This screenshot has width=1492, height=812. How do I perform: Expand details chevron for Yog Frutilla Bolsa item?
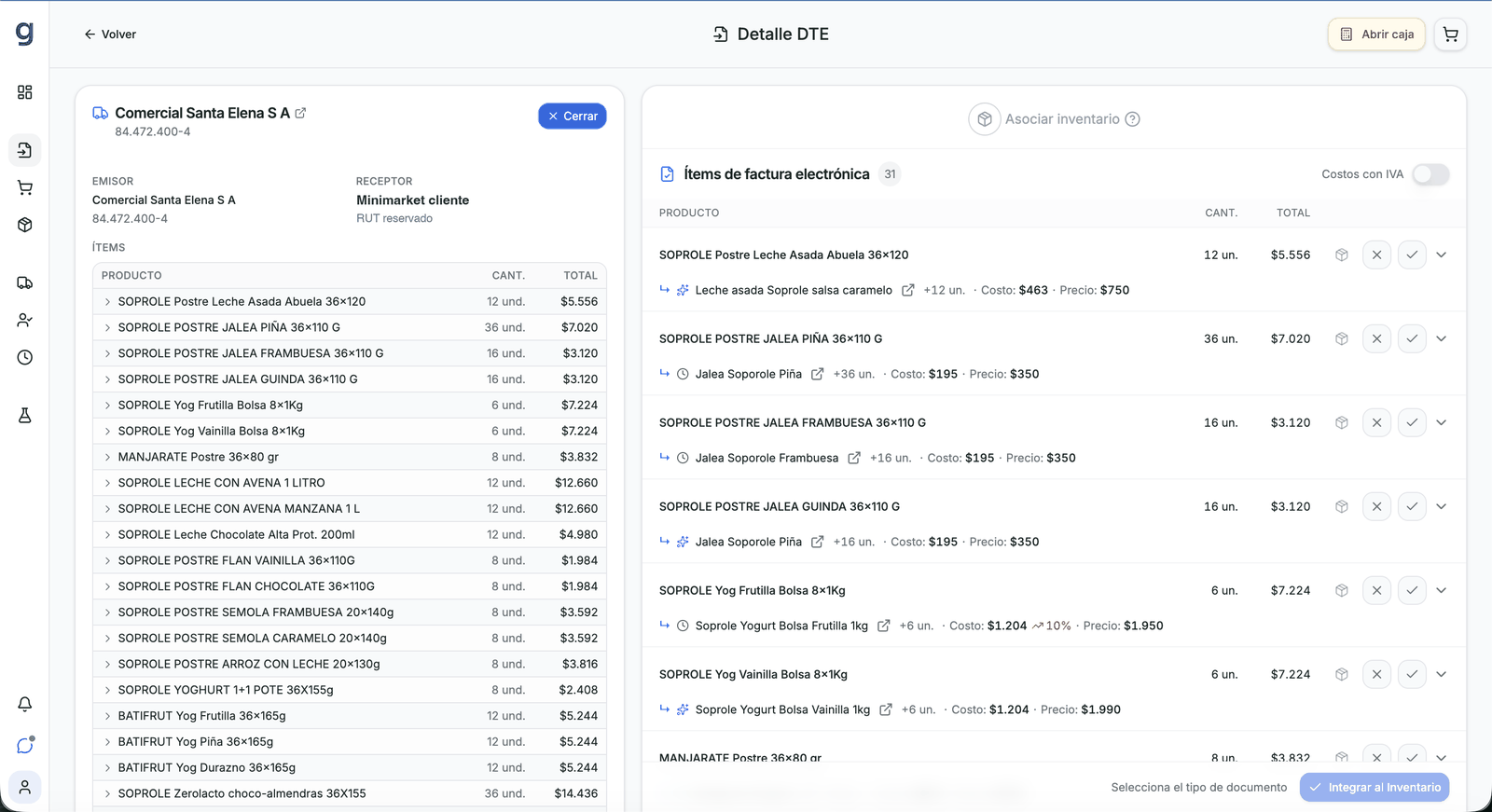(x=1442, y=590)
